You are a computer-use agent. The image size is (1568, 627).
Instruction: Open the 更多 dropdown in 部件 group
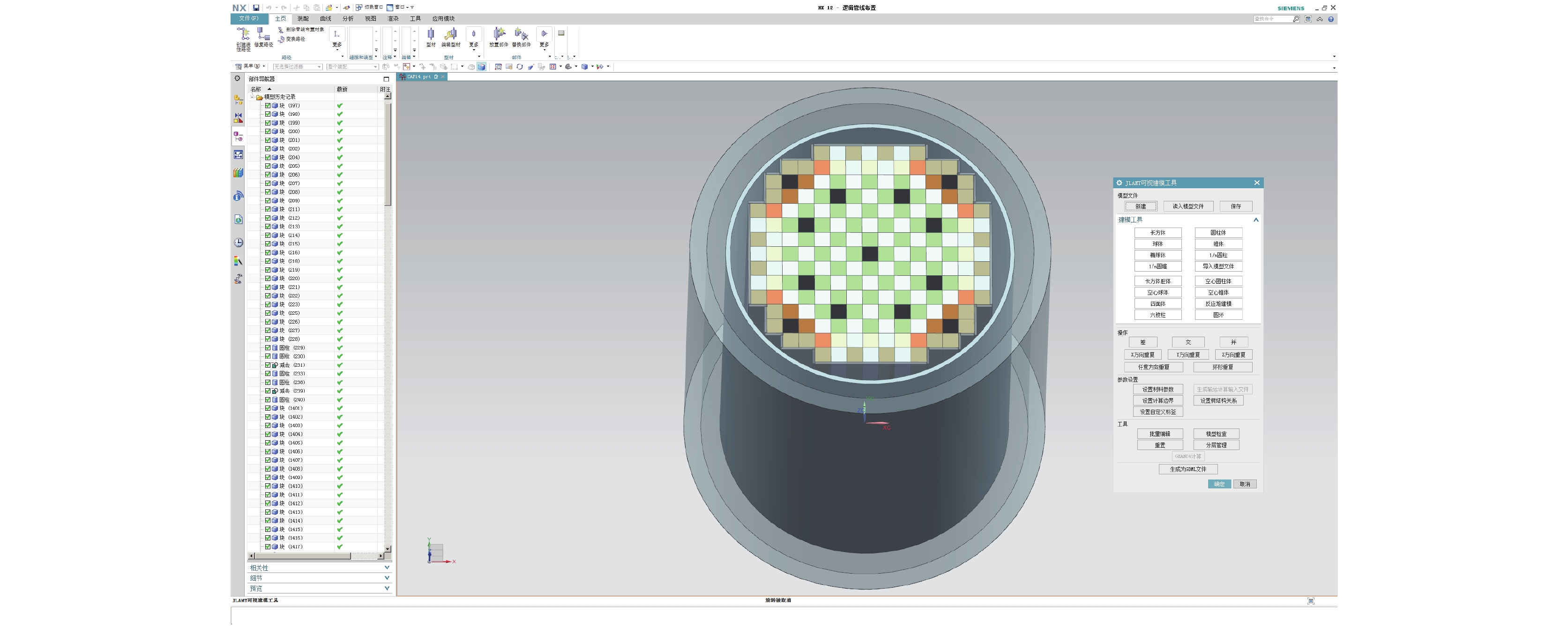(544, 39)
